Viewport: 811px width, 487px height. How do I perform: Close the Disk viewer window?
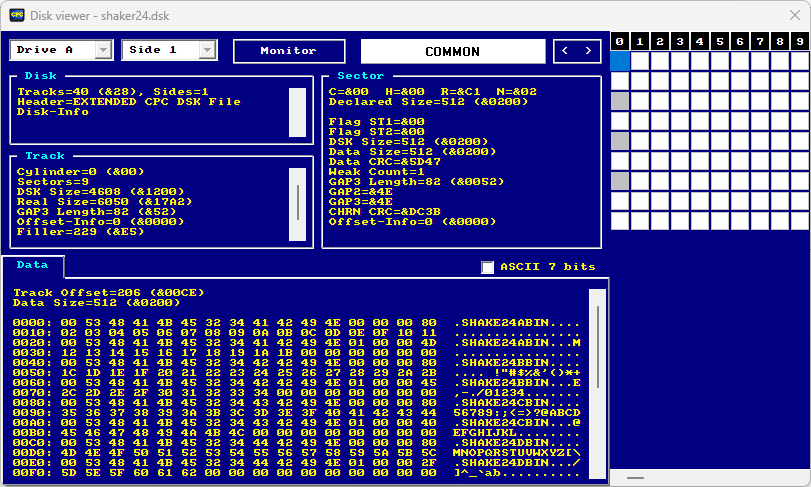coord(795,16)
